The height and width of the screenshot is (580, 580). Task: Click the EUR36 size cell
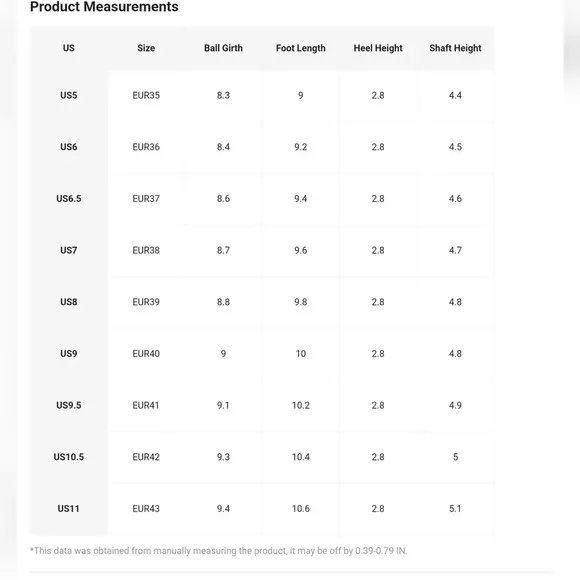146,147
